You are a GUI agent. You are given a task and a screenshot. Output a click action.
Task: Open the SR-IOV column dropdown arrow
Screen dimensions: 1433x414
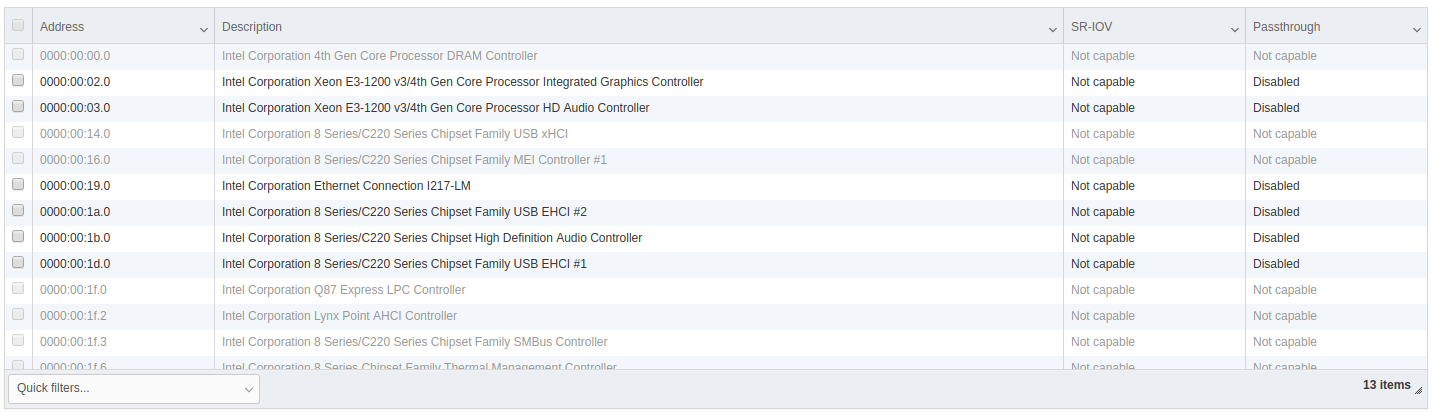[x=1234, y=30]
